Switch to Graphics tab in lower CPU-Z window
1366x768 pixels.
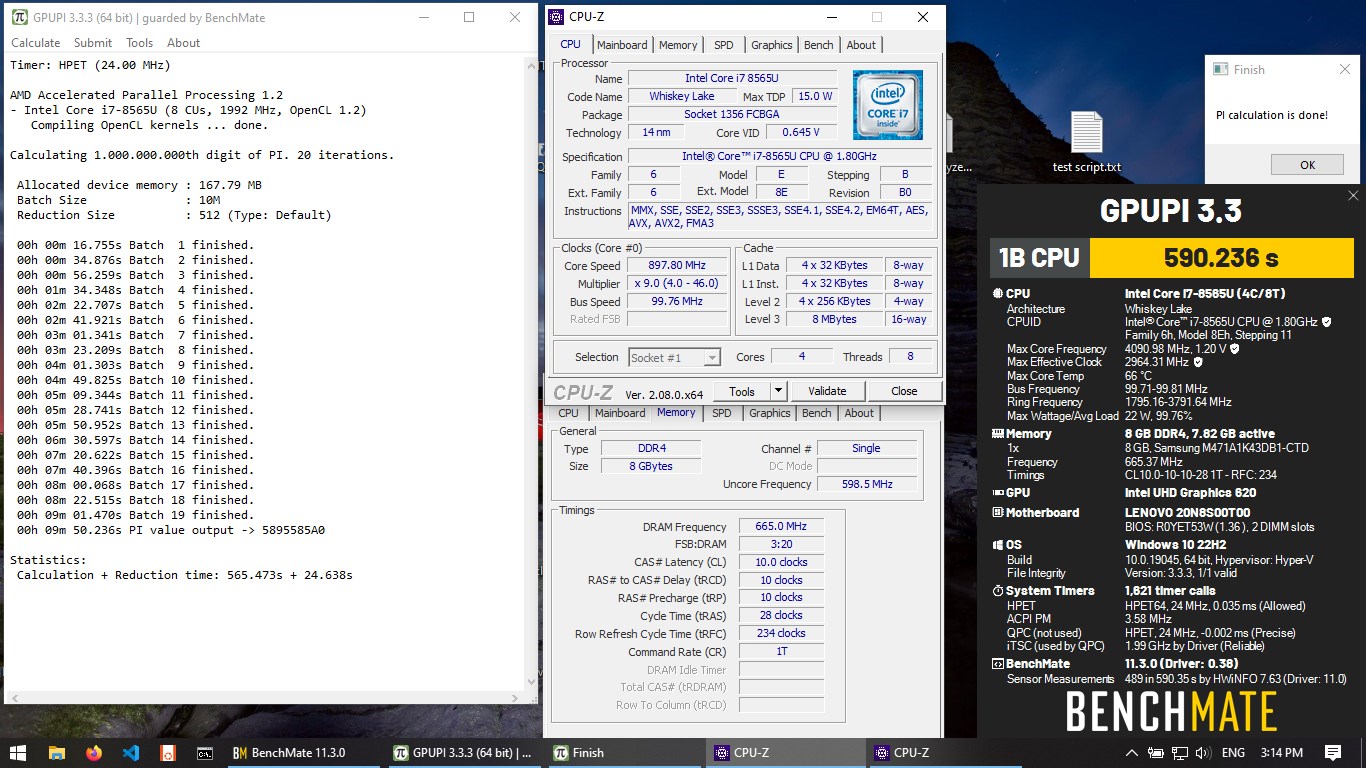click(769, 413)
